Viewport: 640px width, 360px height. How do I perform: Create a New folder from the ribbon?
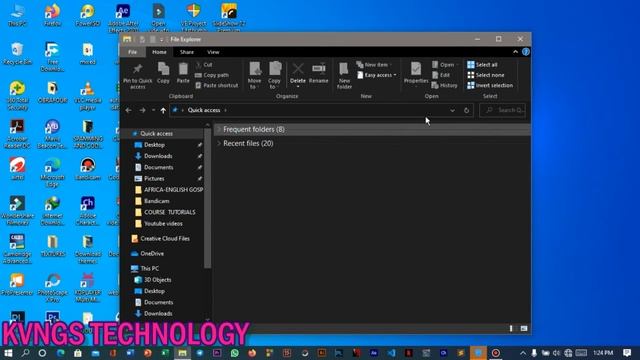tap(344, 75)
